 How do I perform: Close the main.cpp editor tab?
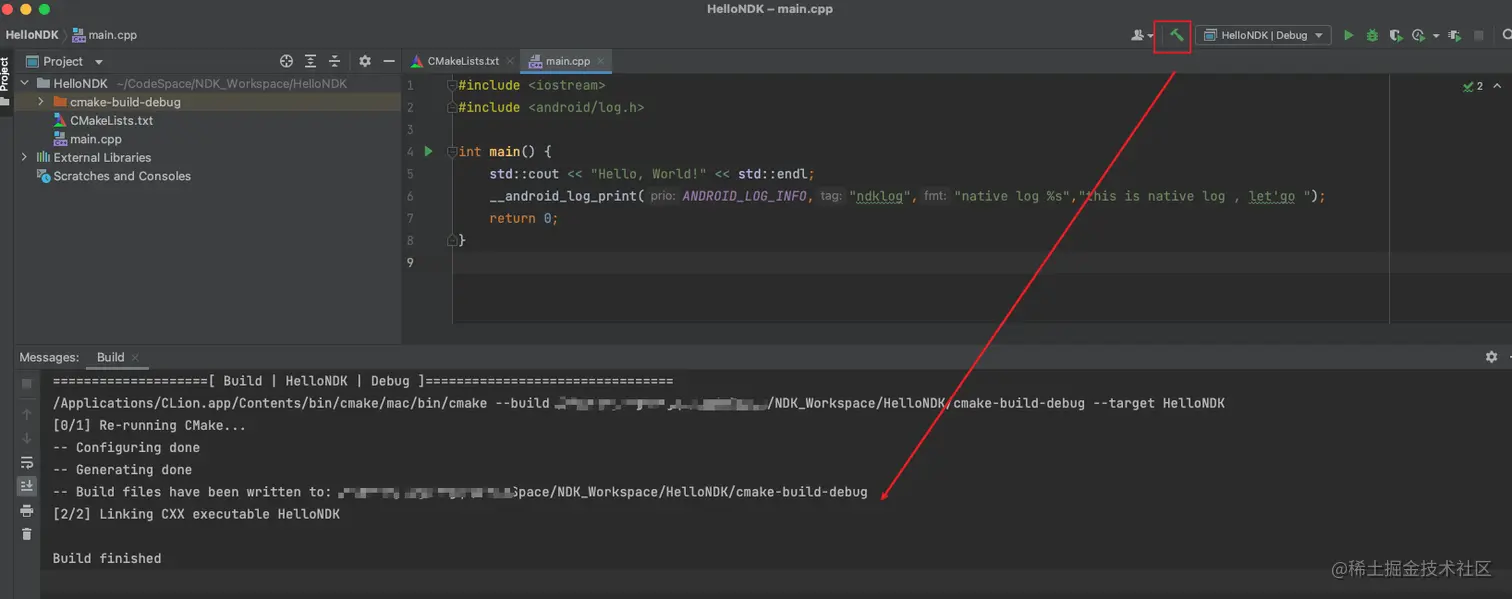600,61
